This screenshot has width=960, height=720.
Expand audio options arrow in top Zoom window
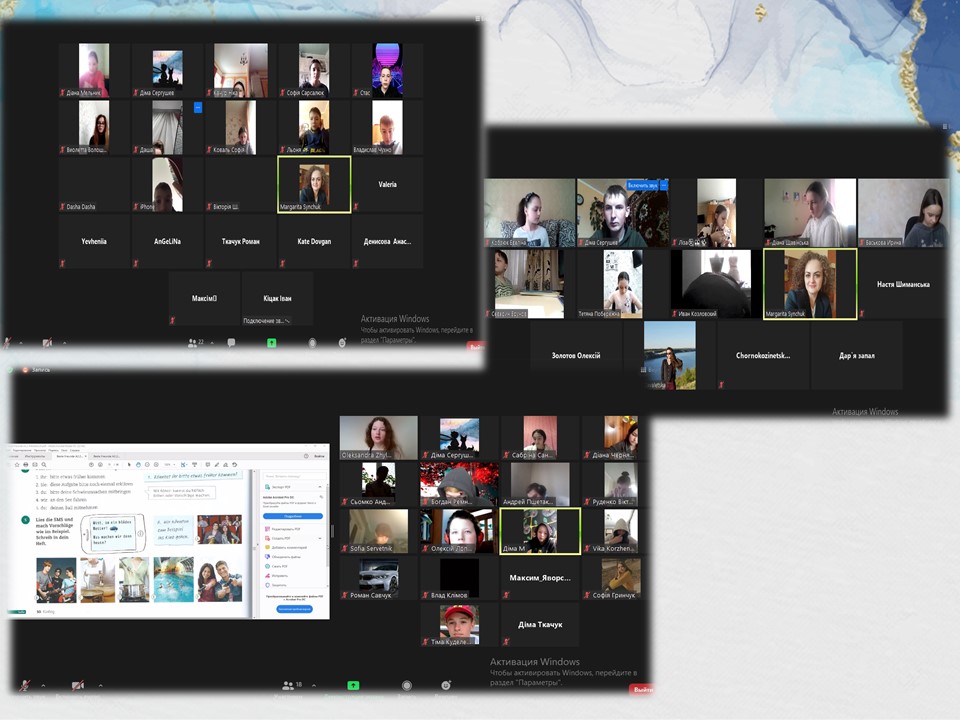(22, 342)
